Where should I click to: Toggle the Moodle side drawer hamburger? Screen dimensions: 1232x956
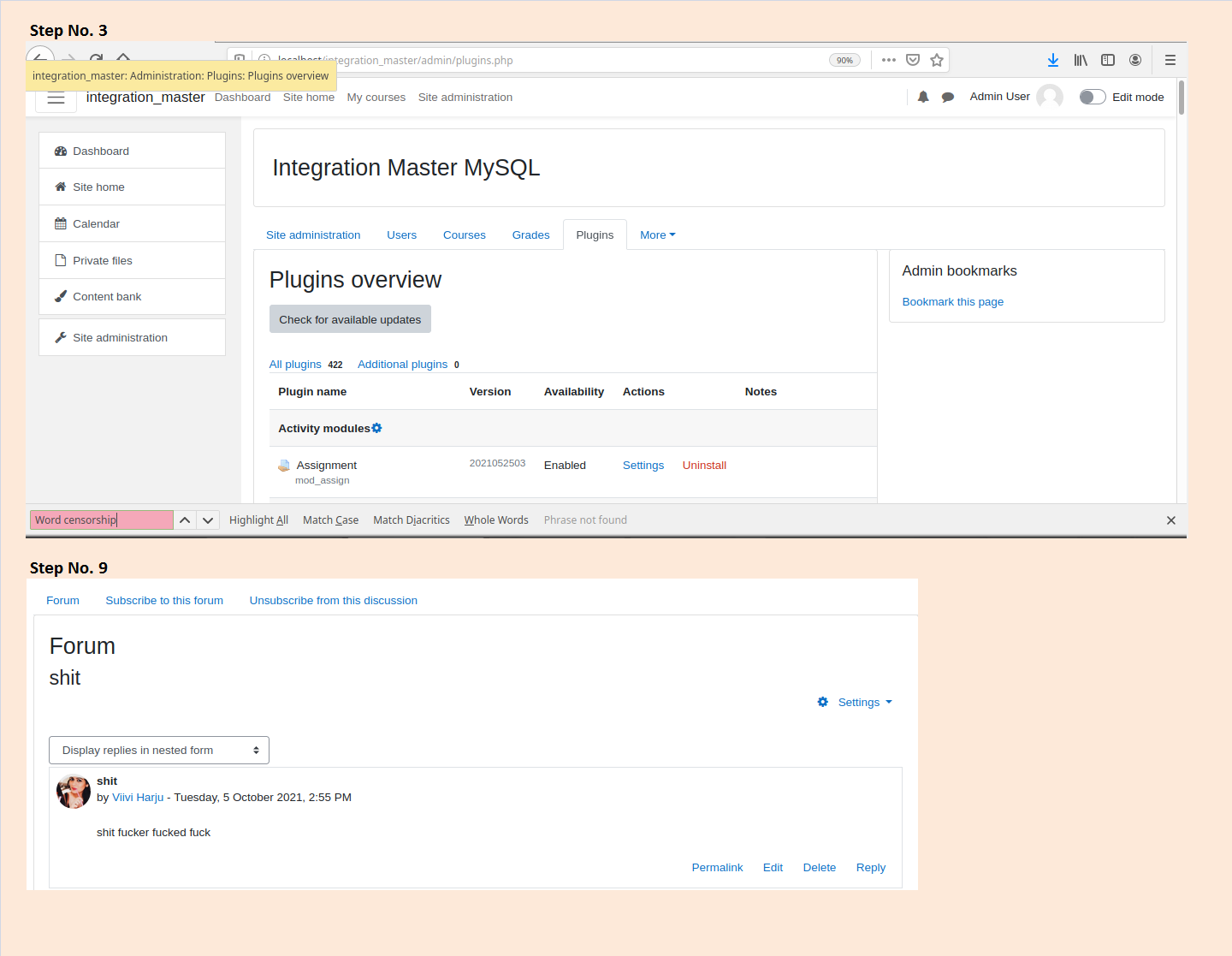coord(56,98)
